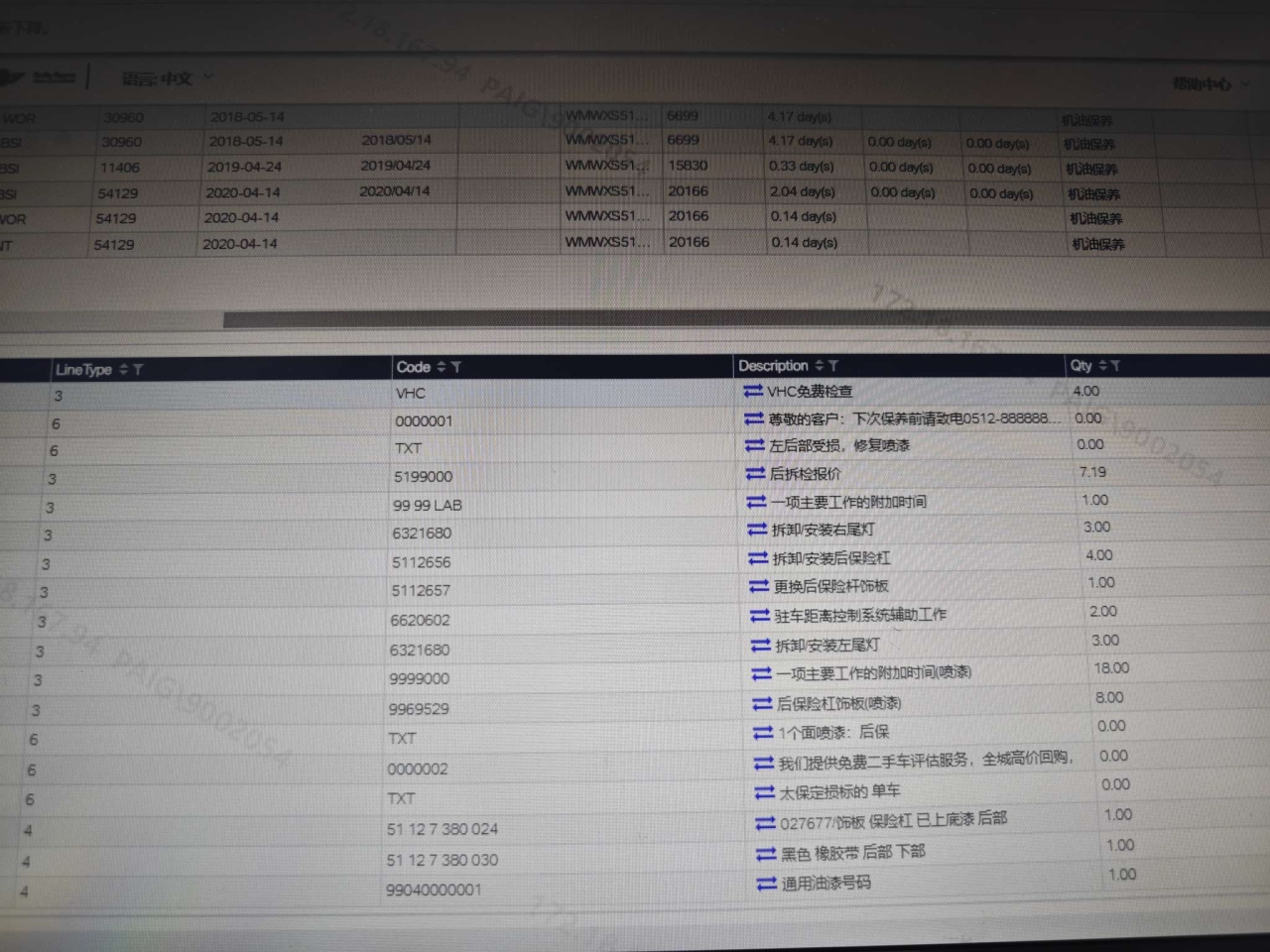Click code cell 51 12 7 380 030
Viewport: 1270px width, 952px height.
pos(443,861)
